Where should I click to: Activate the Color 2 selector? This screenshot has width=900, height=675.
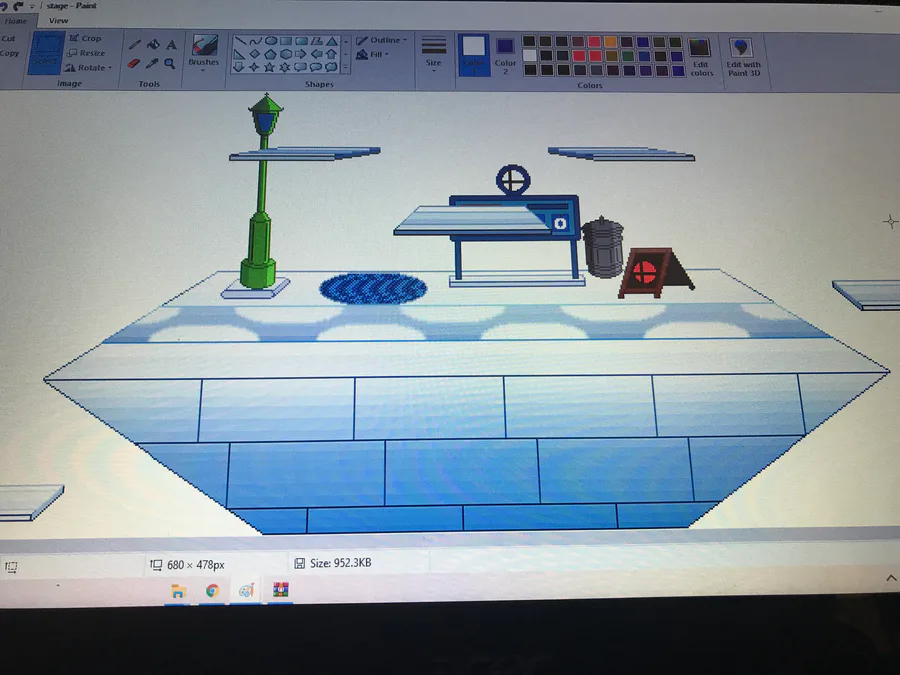click(x=505, y=56)
